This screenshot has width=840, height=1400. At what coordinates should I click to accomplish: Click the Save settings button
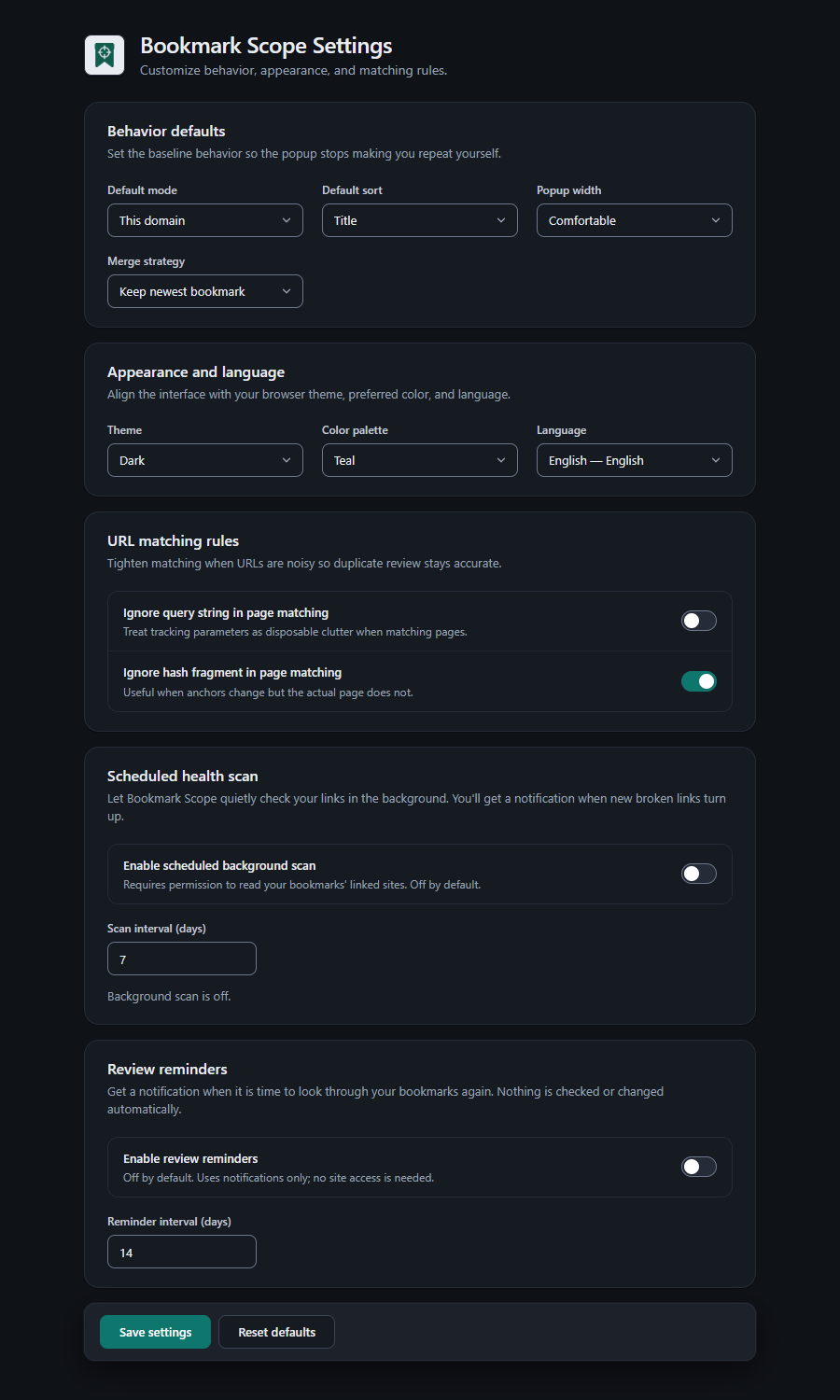pos(155,1332)
